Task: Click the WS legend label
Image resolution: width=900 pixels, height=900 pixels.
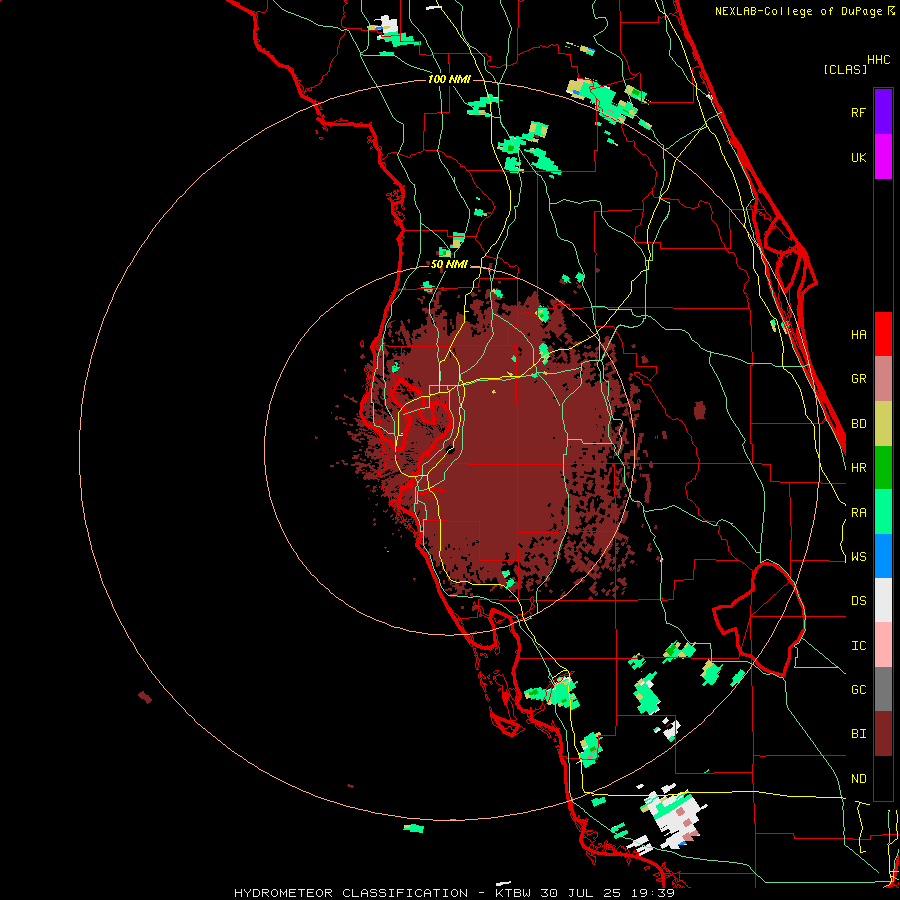Action: tap(858, 557)
